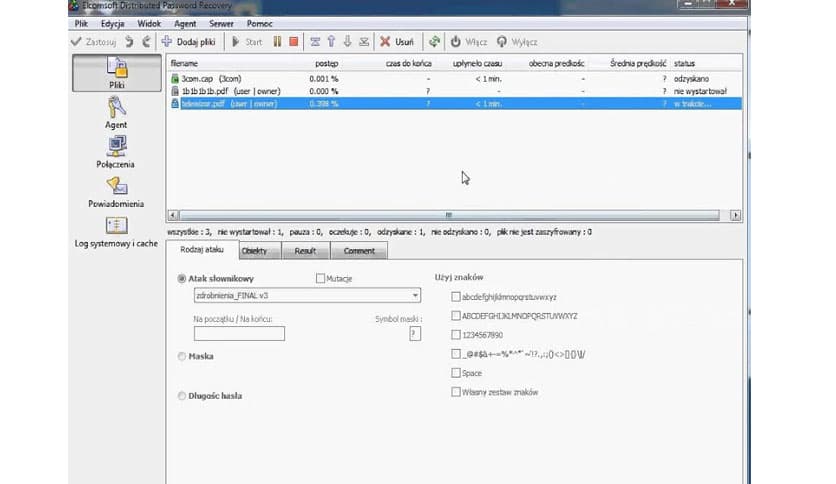
Task: Move task down arrow icon
Action: [348, 42]
